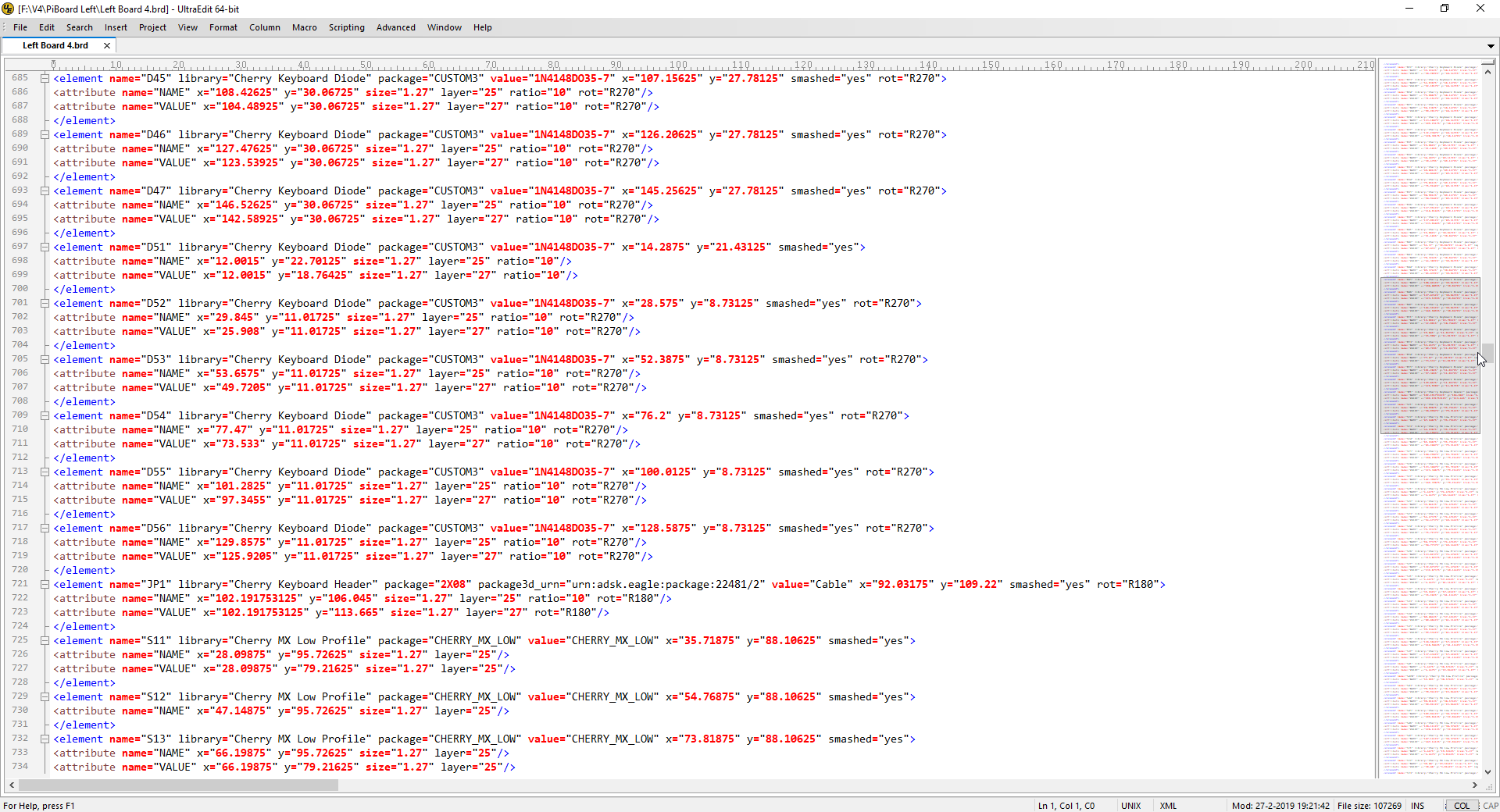Click the vertical scrollbar down arrow
The image size is (1500, 812).
(x=1488, y=772)
